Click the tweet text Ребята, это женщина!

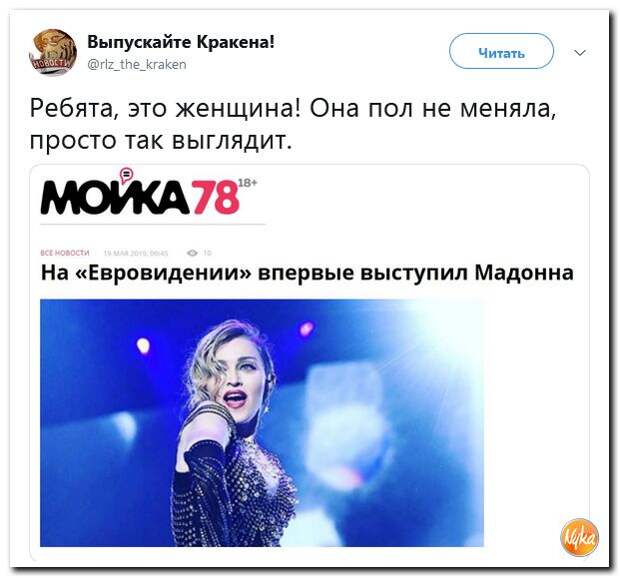[x=164, y=108]
